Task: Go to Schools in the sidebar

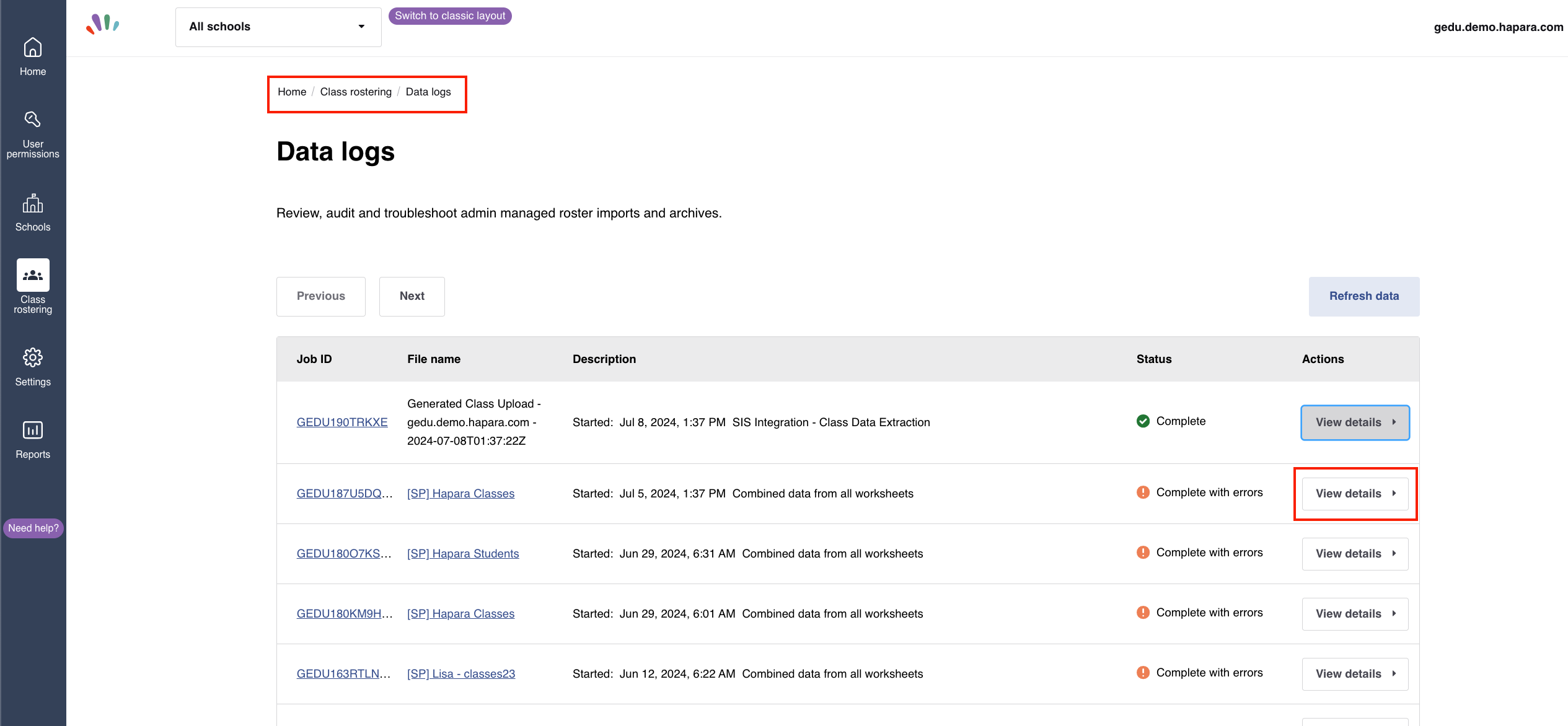Action: pos(33,213)
